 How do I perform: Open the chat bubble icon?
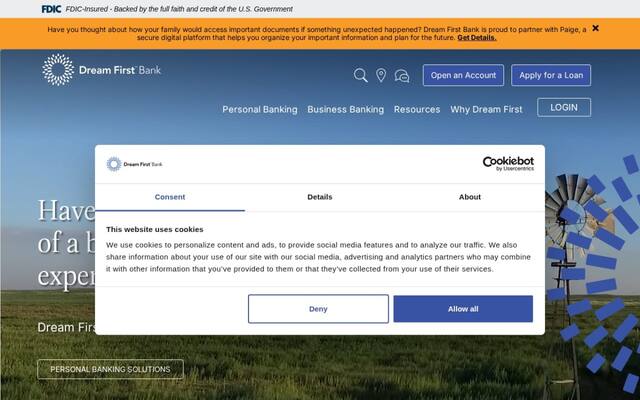pyautogui.click(x=402, y=76)
